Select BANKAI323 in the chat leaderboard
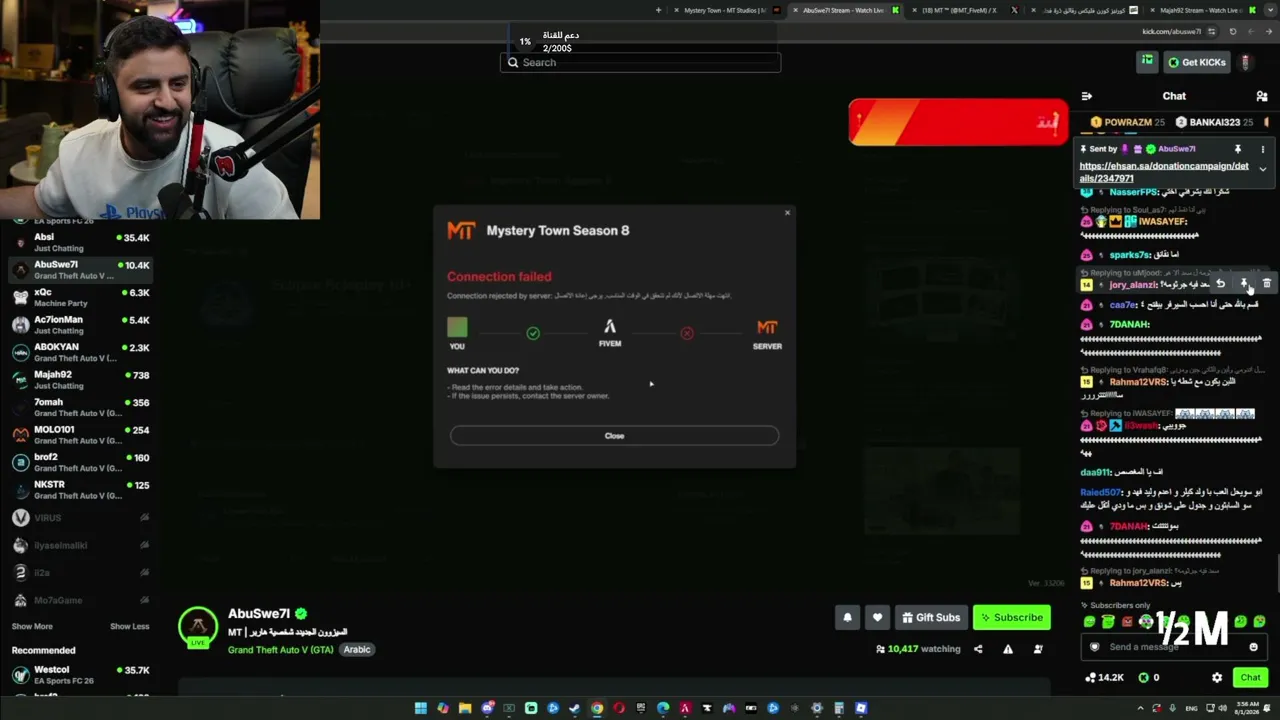This screenshot has height=720, width=1280. point(1213,122)
